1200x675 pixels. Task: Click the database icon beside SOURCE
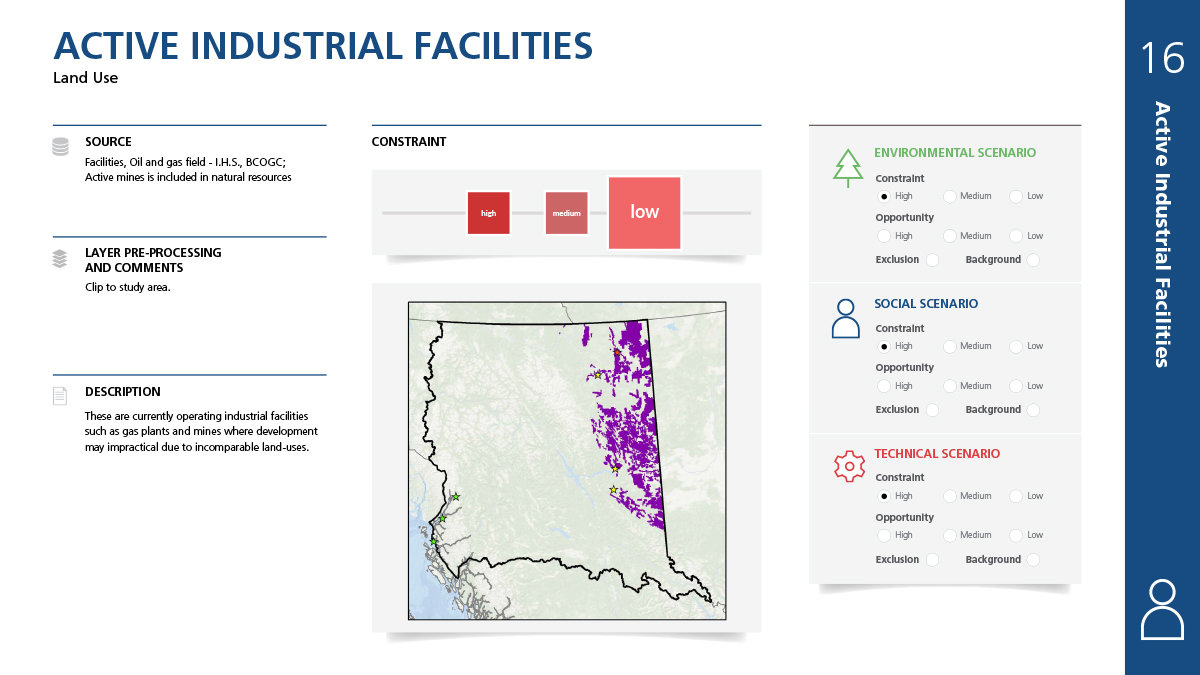pyautogui.click(x=61, y=147)
